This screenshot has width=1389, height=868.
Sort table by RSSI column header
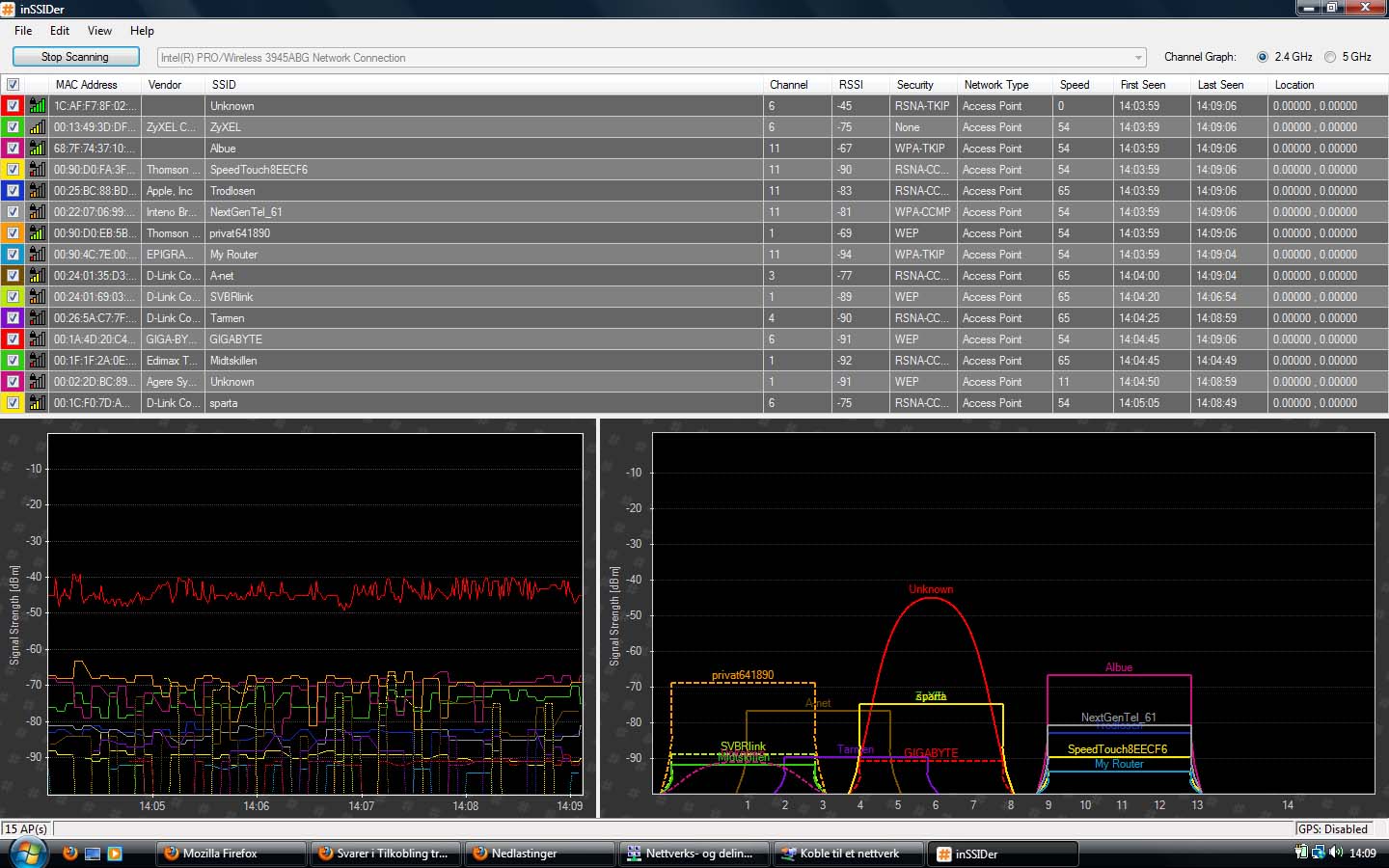860,85
